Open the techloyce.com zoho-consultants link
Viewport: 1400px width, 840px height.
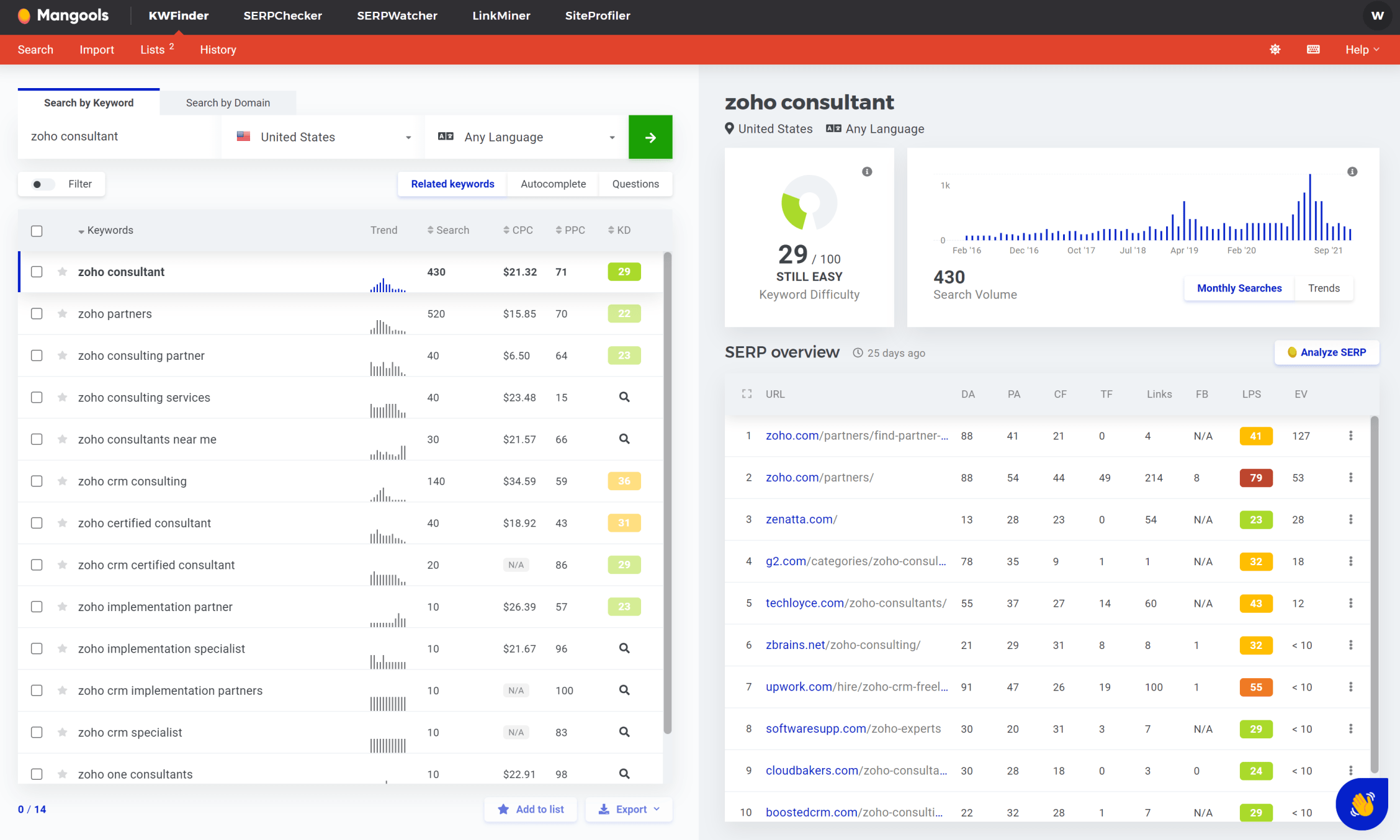pyautogui.click(x=855, y=603)
